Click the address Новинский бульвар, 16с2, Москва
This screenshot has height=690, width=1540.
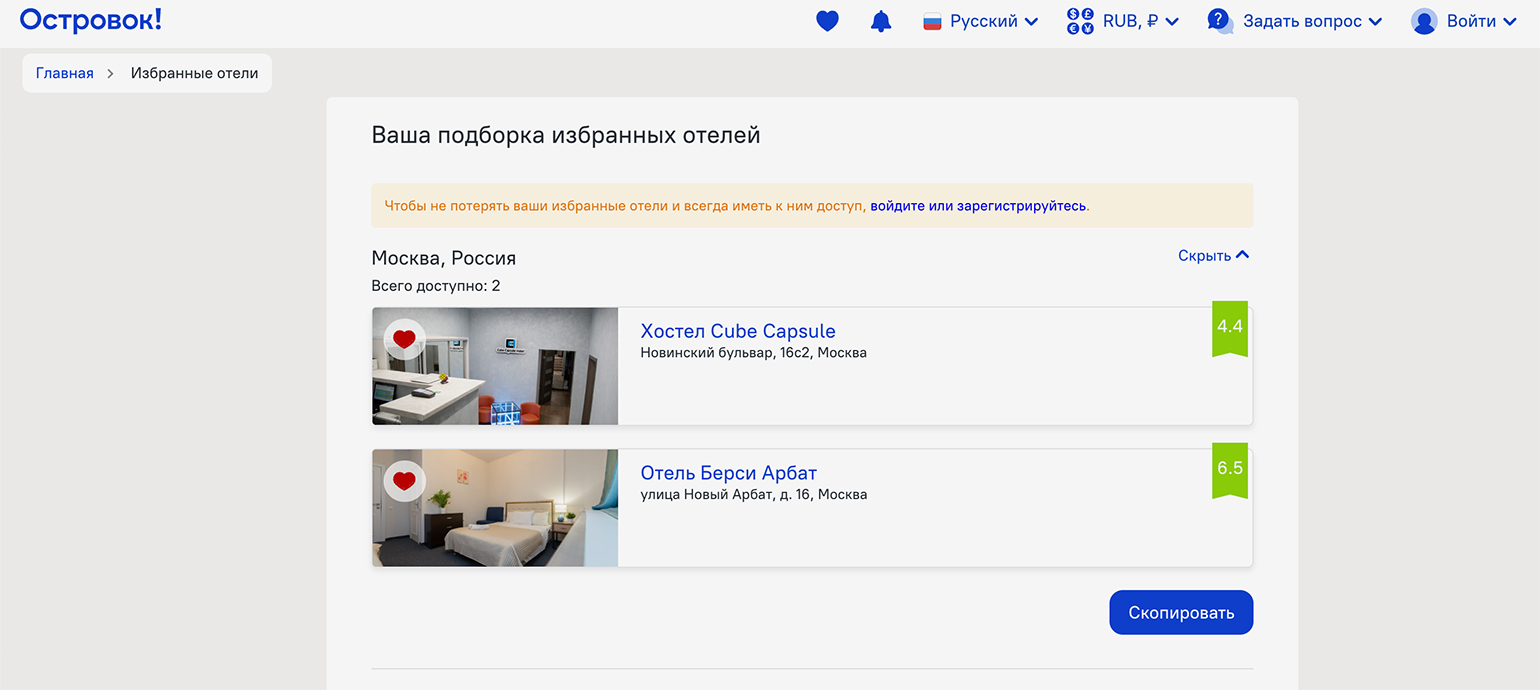[x=754, y=353]
